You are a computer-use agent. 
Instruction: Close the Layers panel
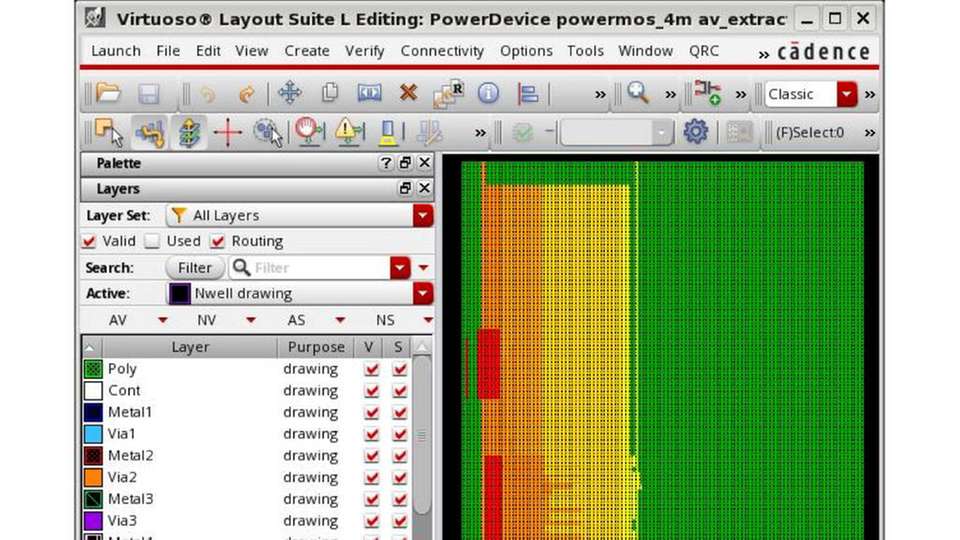424,189
